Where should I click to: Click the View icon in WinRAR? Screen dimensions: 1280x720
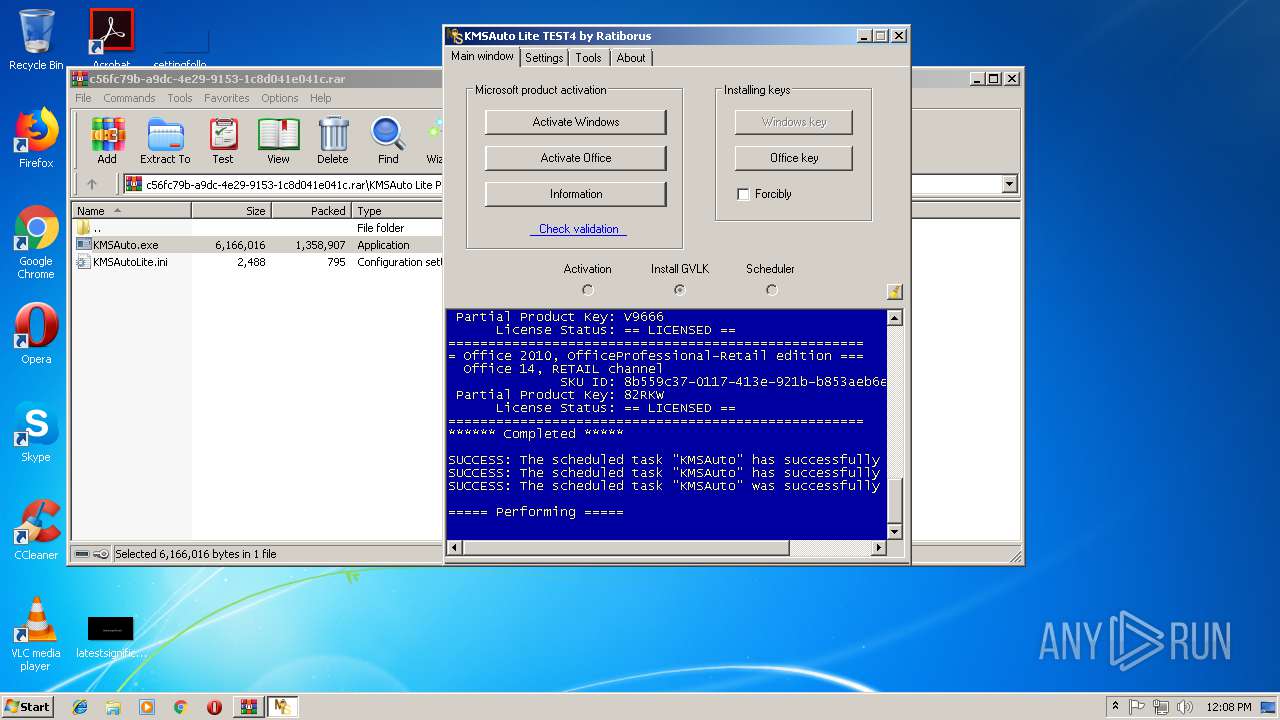(x=278, y=140)
